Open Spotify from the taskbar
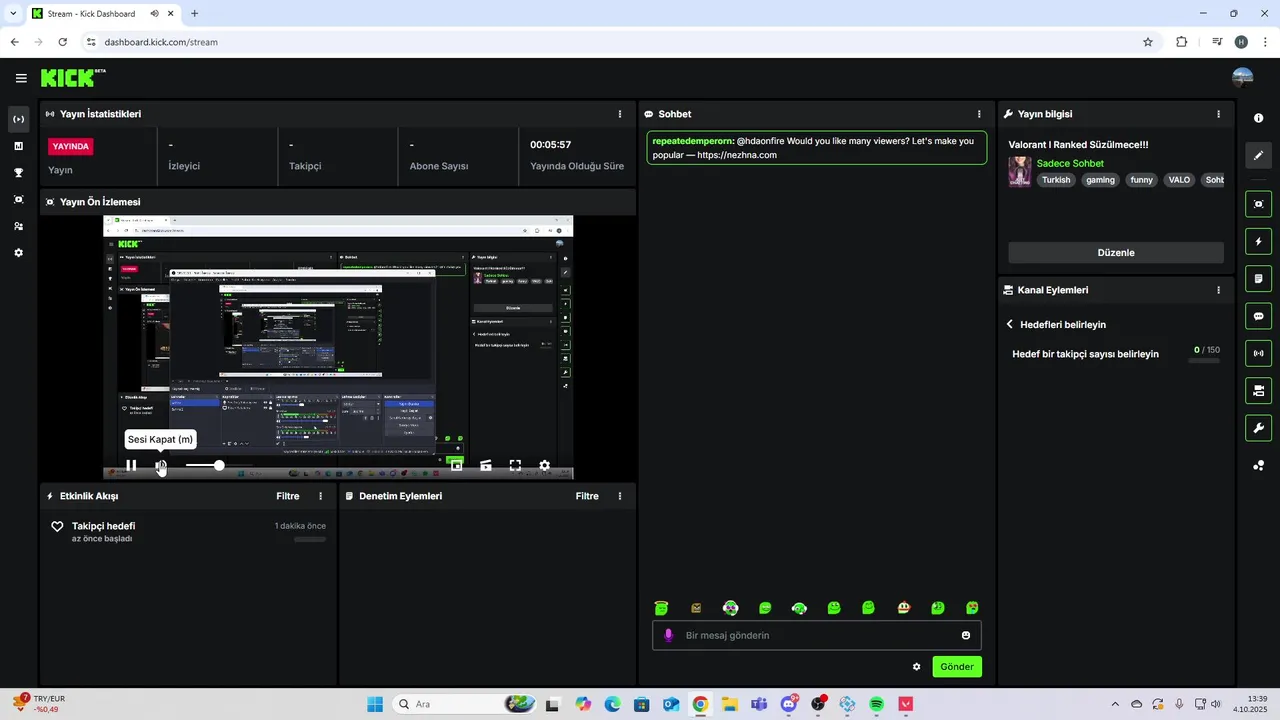Screen dimensions: 1280x720 (877, 704)
